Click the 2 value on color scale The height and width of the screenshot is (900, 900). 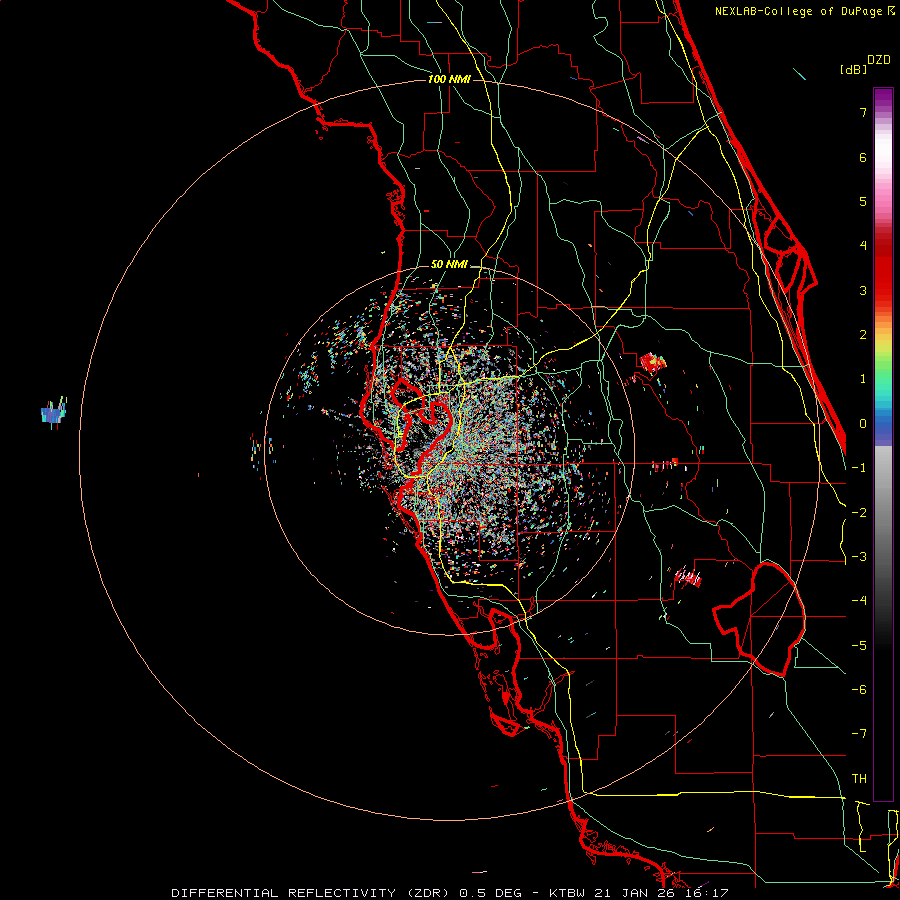(863, 335)
